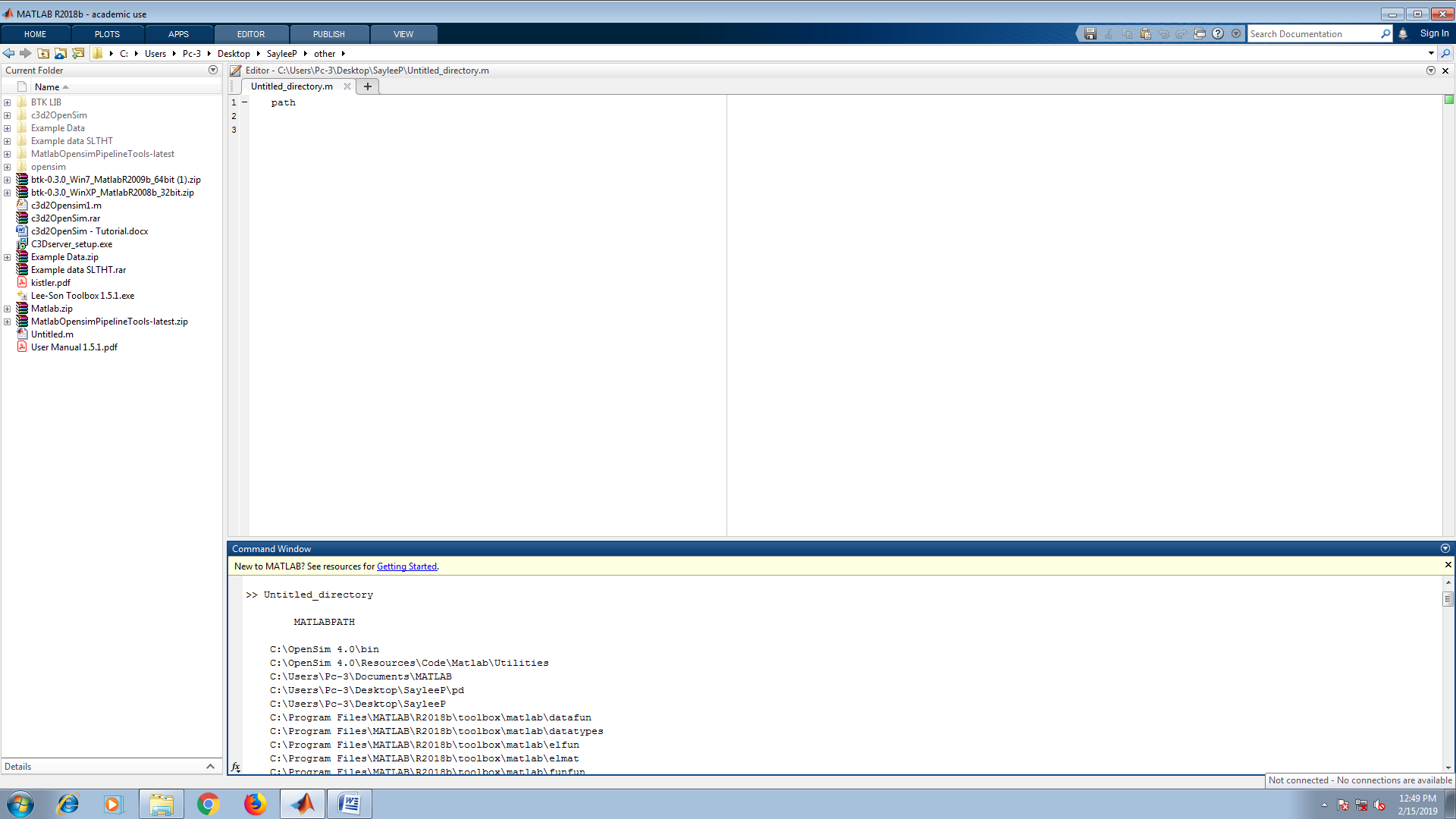Click the HOME tab in ribbon
The image size is (1456, 819).
(x=35, y=34)
